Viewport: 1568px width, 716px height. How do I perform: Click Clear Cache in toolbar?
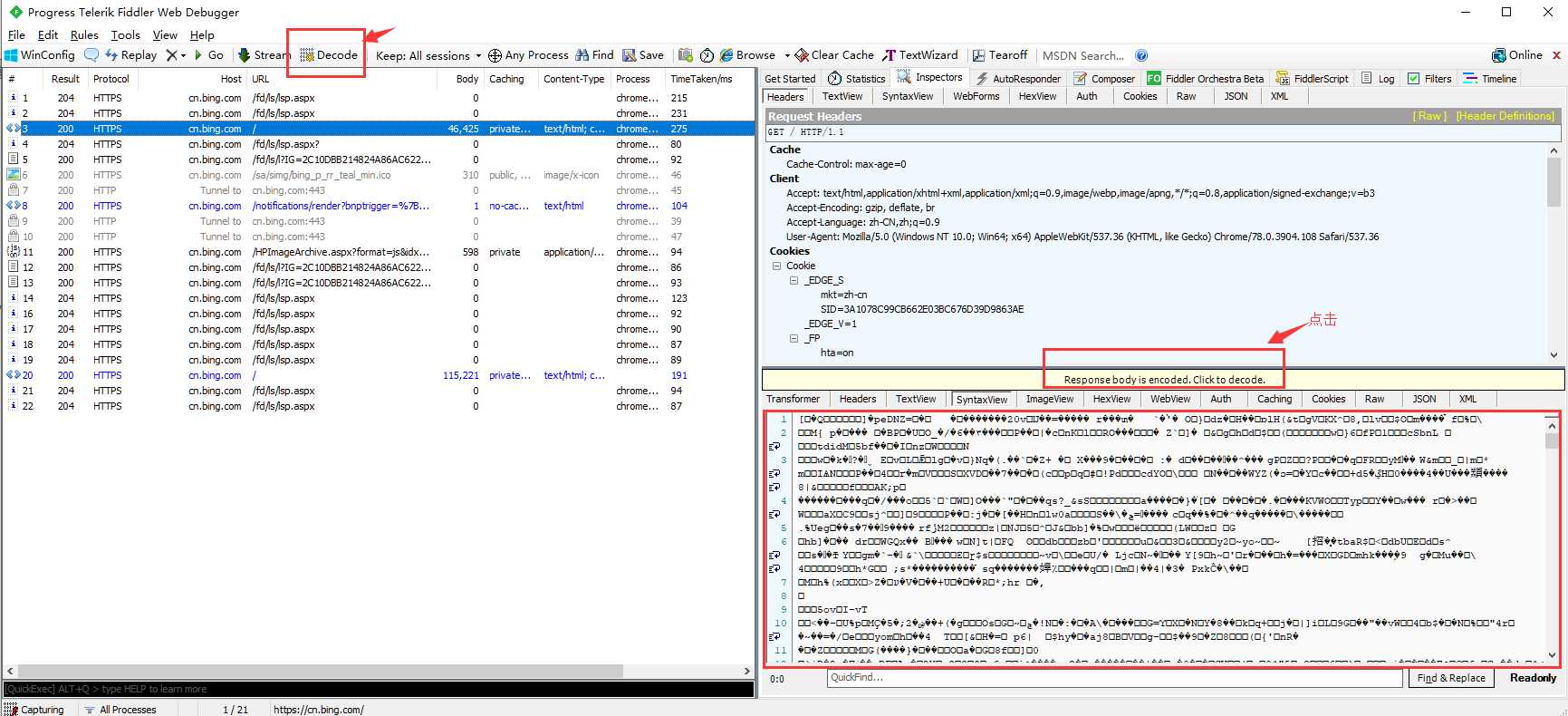point(834,55)
